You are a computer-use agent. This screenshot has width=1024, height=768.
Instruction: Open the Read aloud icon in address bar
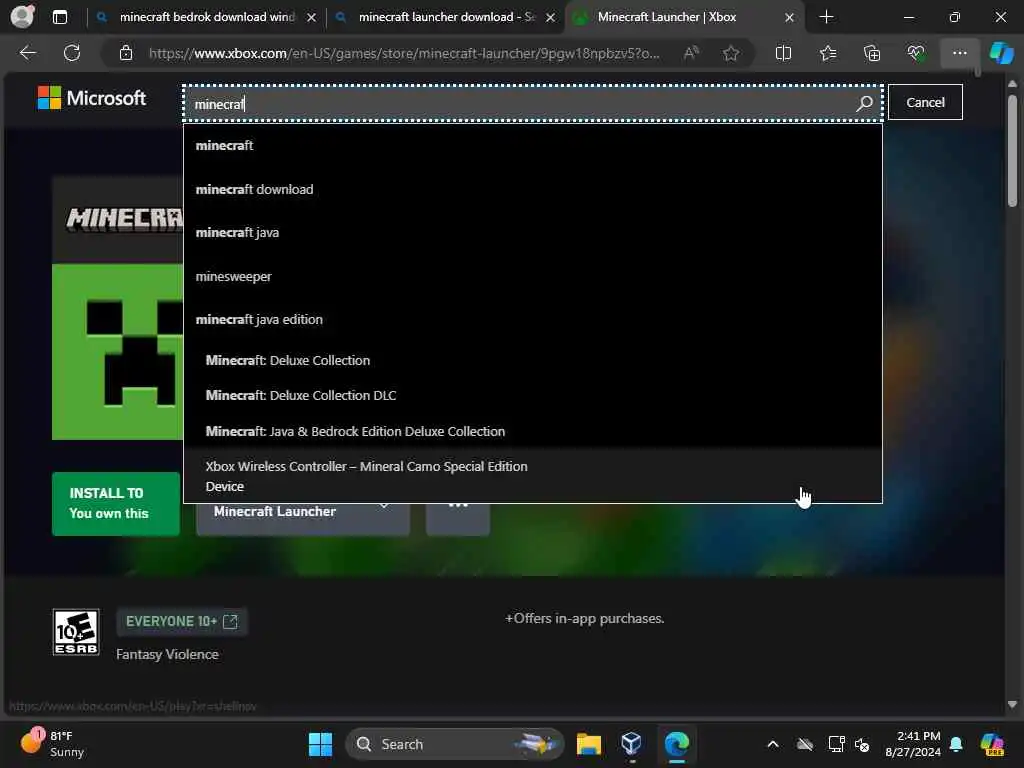click(x=691, y=53)
